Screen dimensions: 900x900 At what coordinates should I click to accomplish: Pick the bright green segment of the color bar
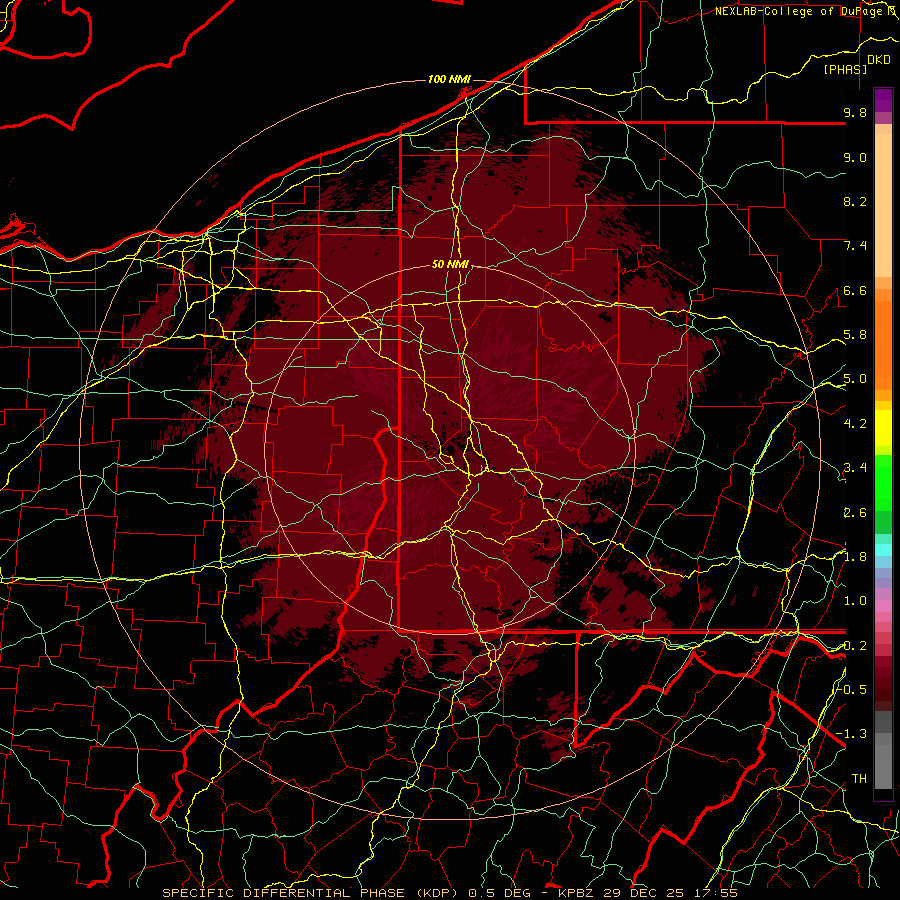883,482
